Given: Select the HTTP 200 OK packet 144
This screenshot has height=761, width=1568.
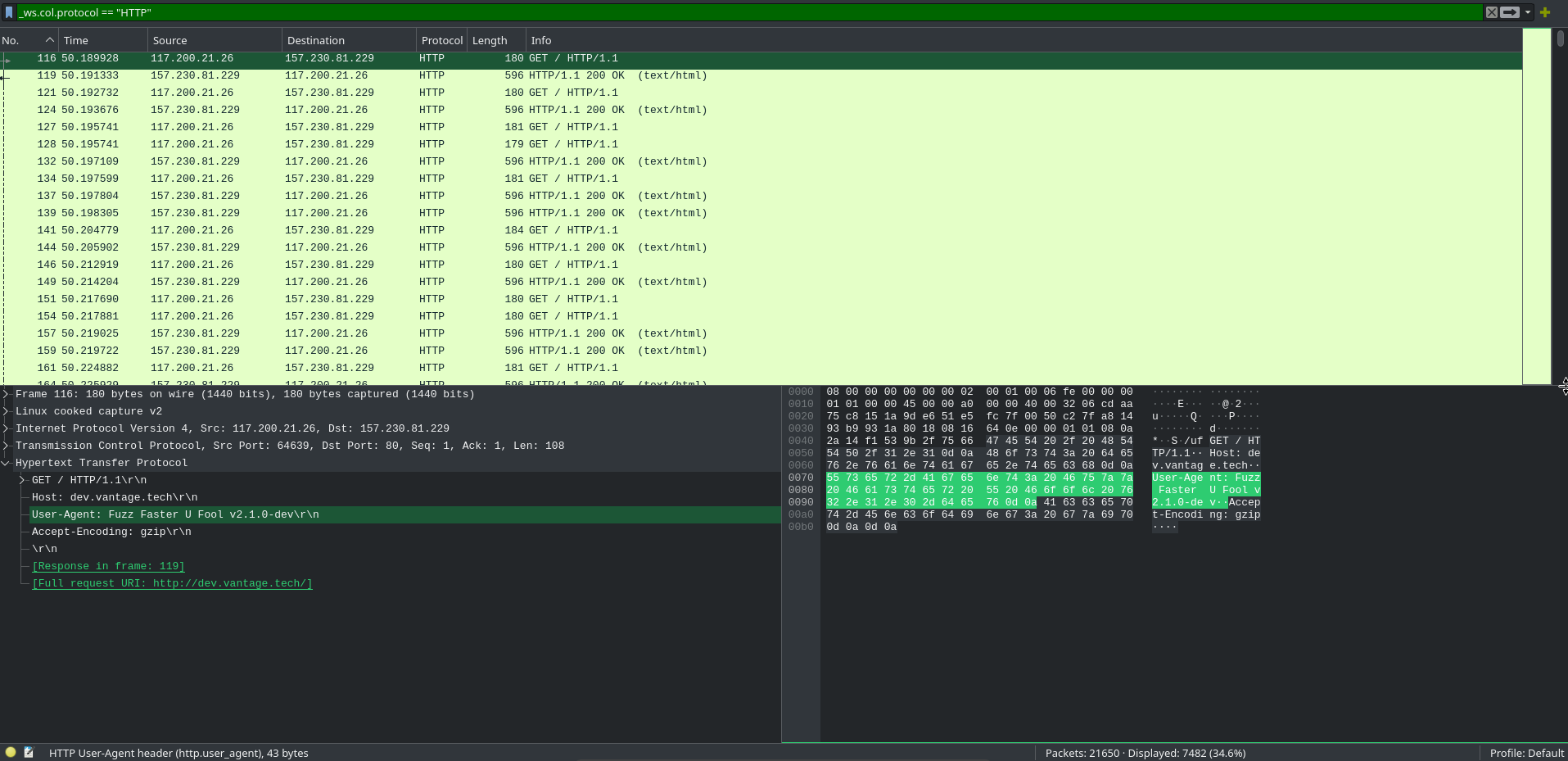Looking at the screenshot, I should pyautogui.click(x=328, y=247).
